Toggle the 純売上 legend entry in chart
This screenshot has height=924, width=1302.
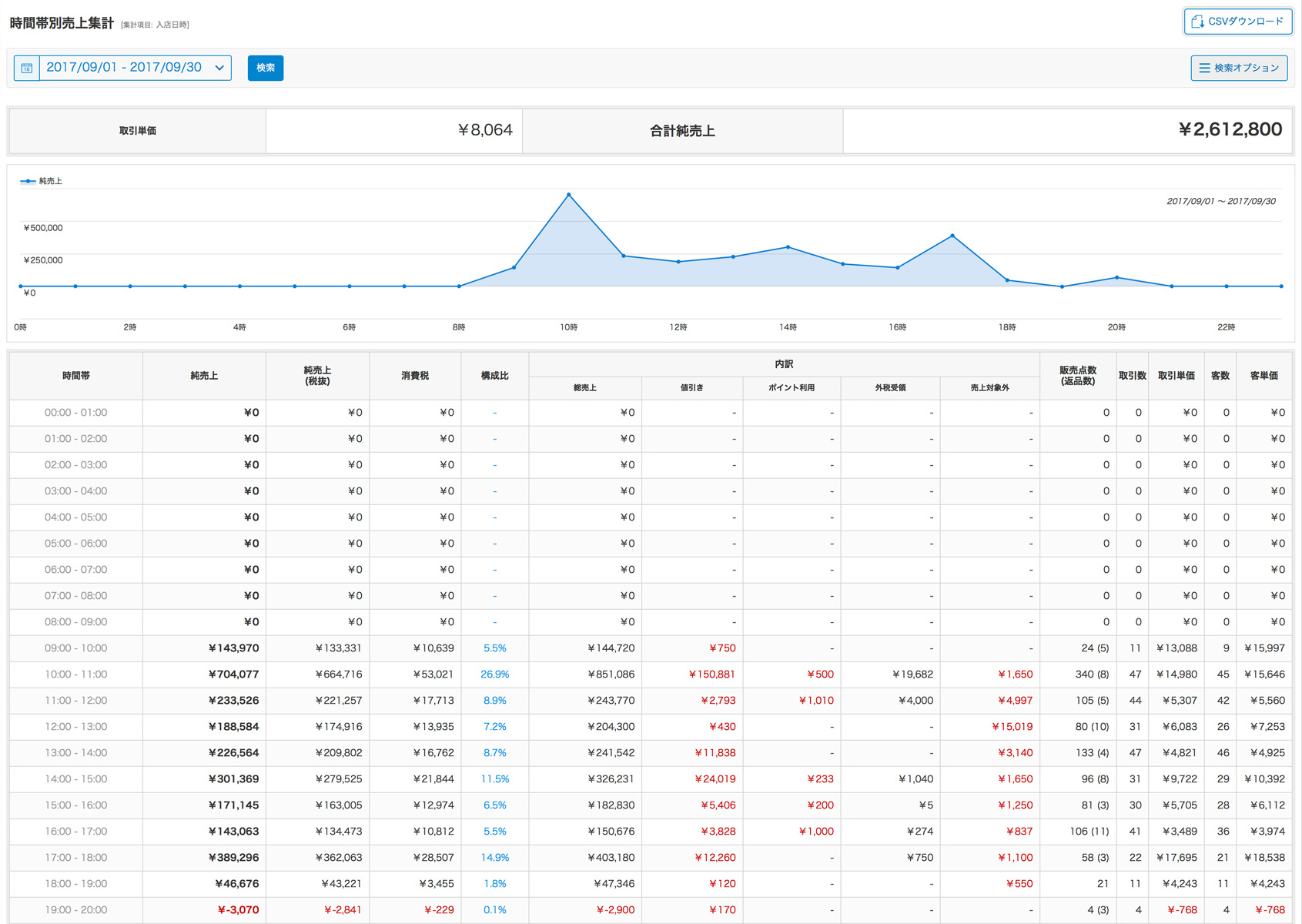tap(42, 181)
